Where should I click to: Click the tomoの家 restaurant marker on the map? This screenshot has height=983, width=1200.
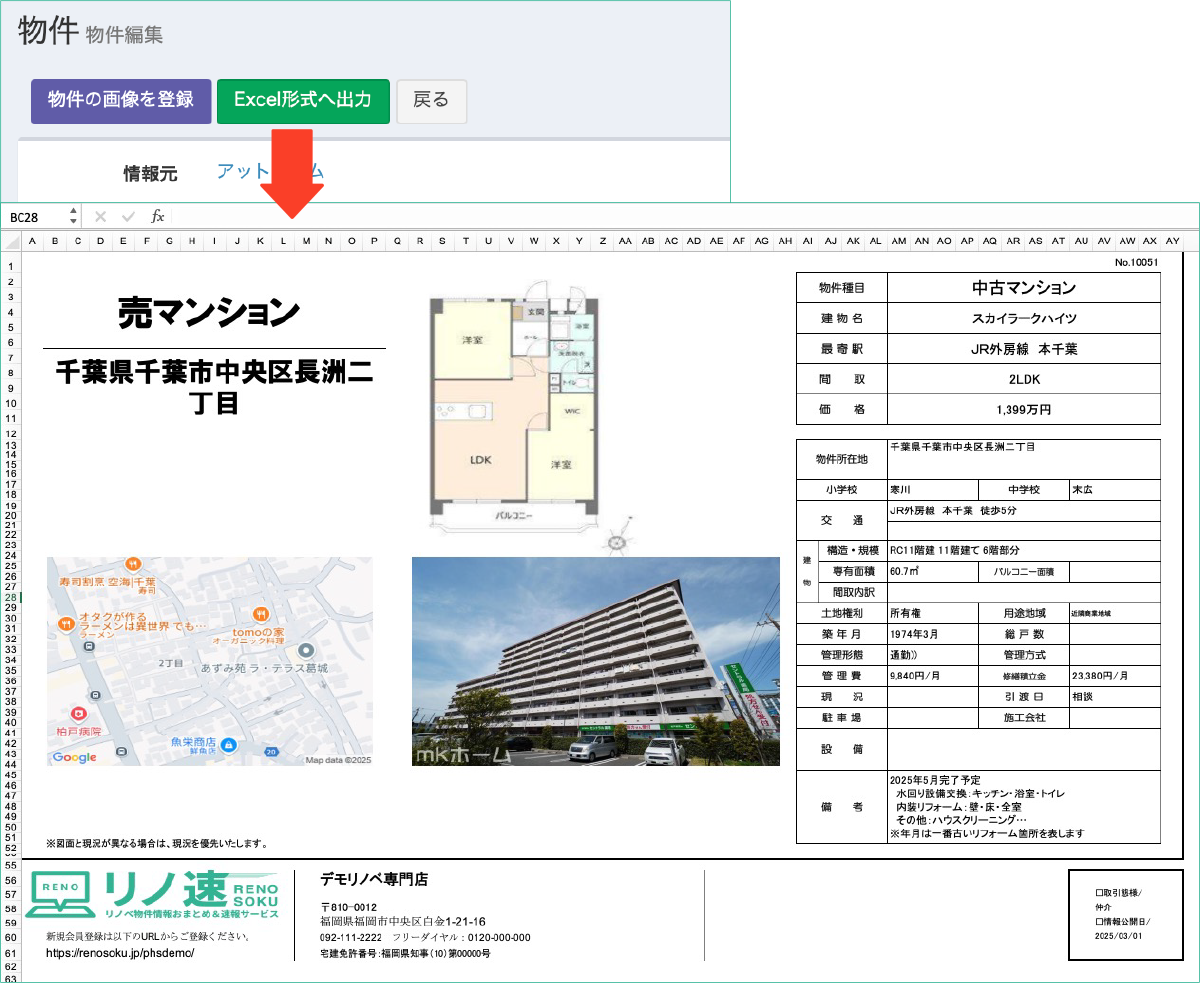(260, 614)
